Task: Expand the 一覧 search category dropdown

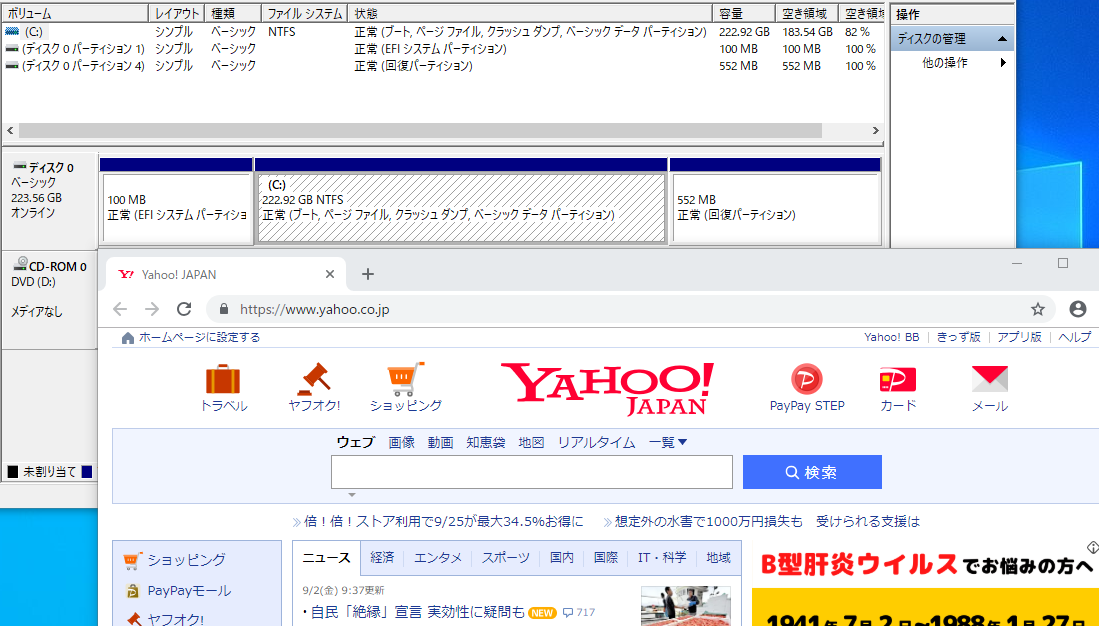Action: 667,442
